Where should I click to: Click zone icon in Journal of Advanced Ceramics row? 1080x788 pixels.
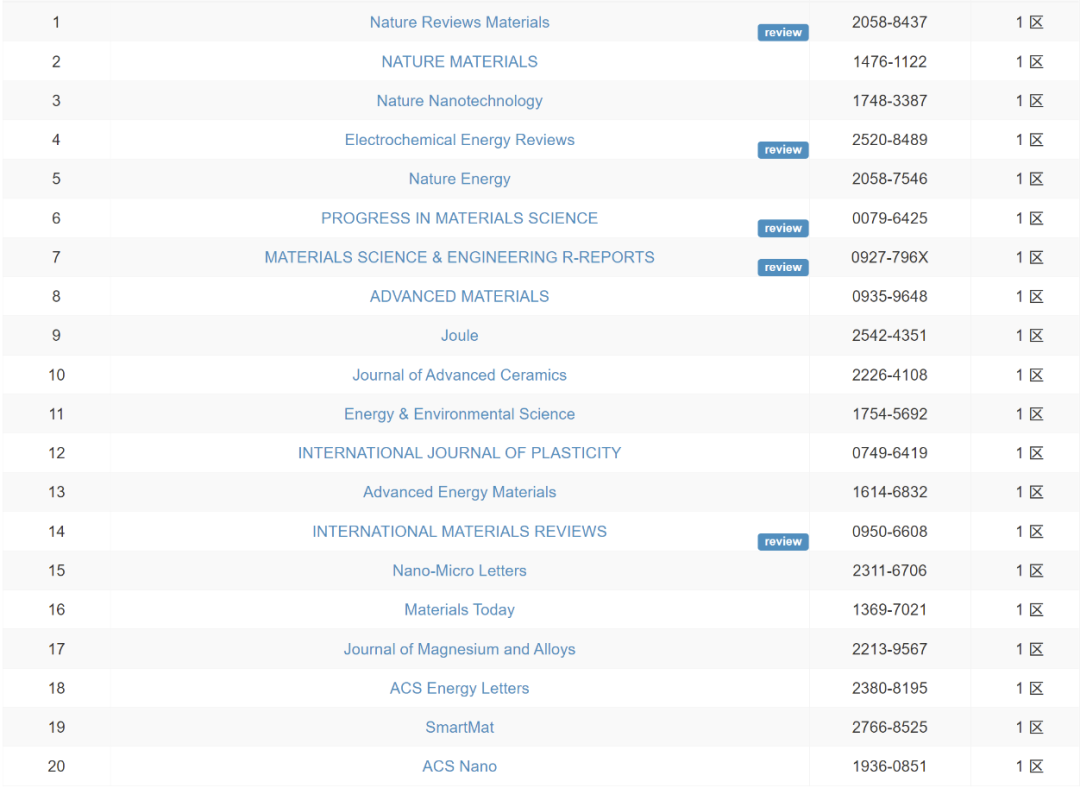(1037, 375)
